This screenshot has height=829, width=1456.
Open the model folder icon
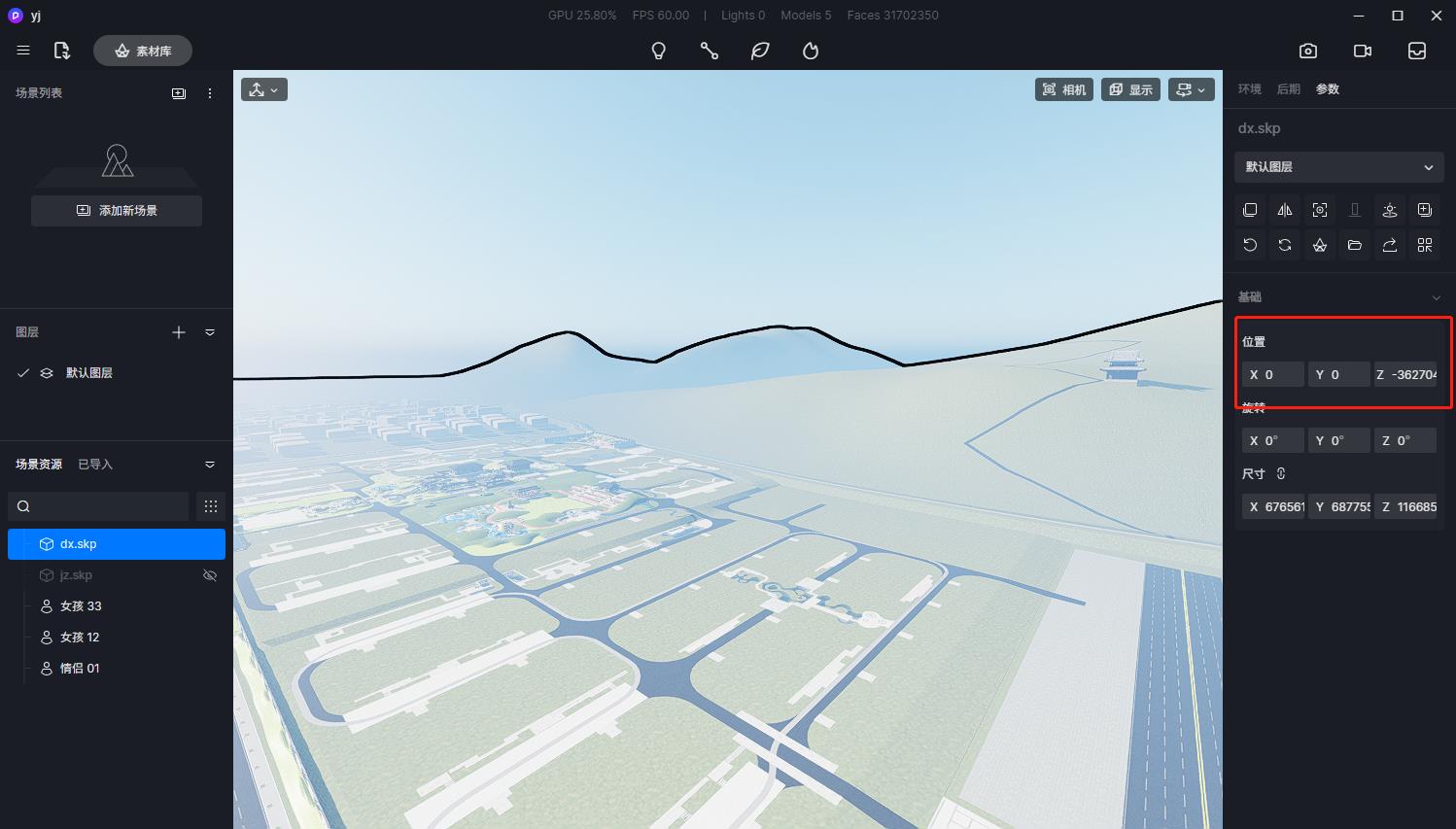coord(1355,245)
